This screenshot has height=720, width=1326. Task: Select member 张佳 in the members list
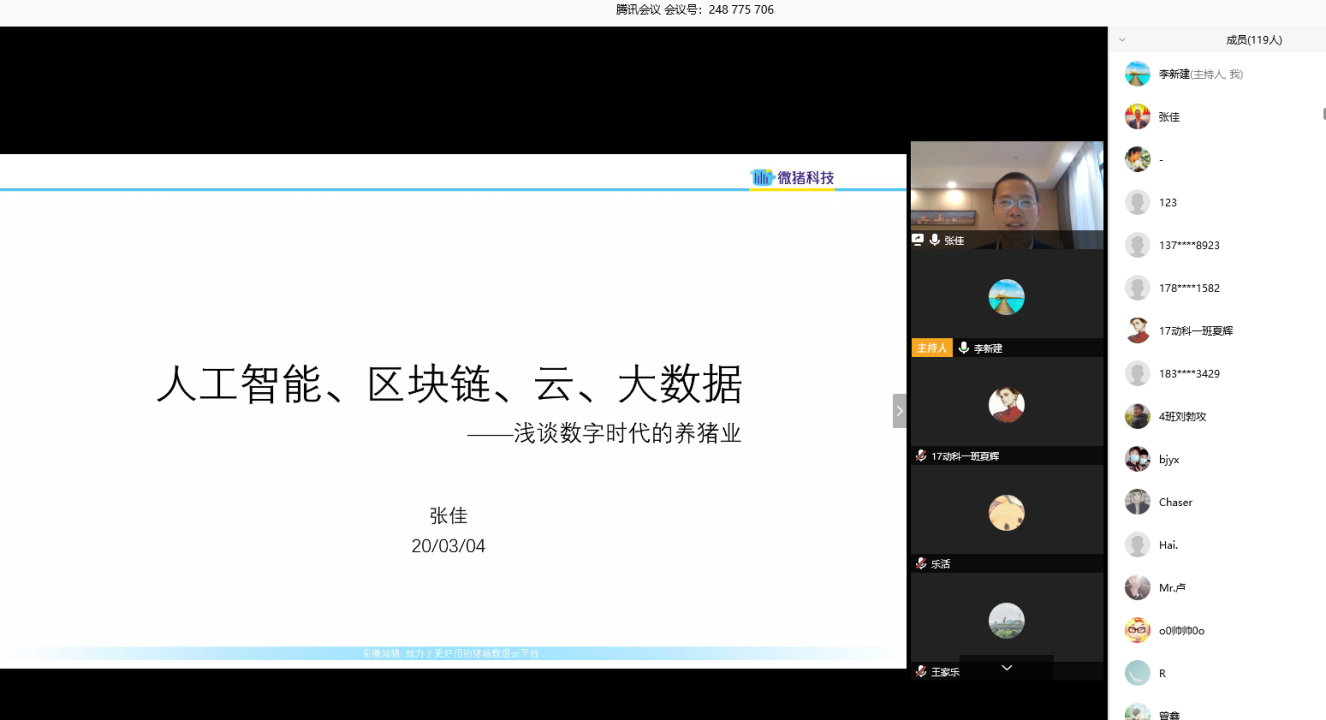click(x=1169, y=117)
